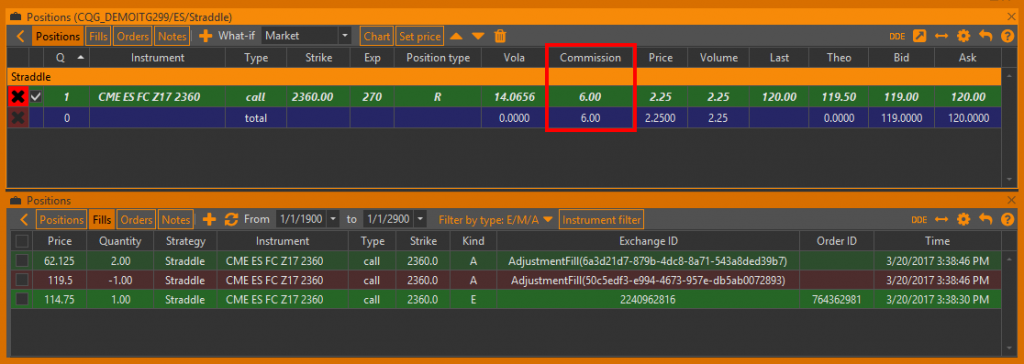
Task: Open settings gear in the top panel
Action: point(963,36)
